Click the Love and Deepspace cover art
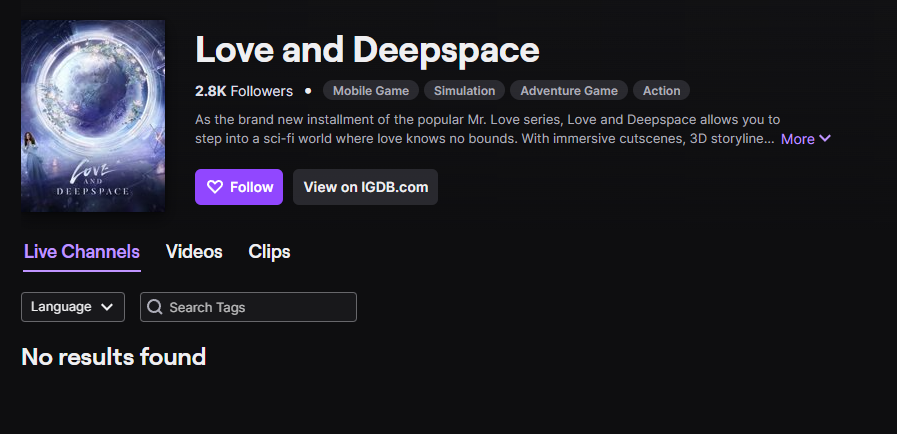 [x=93, y=116]
